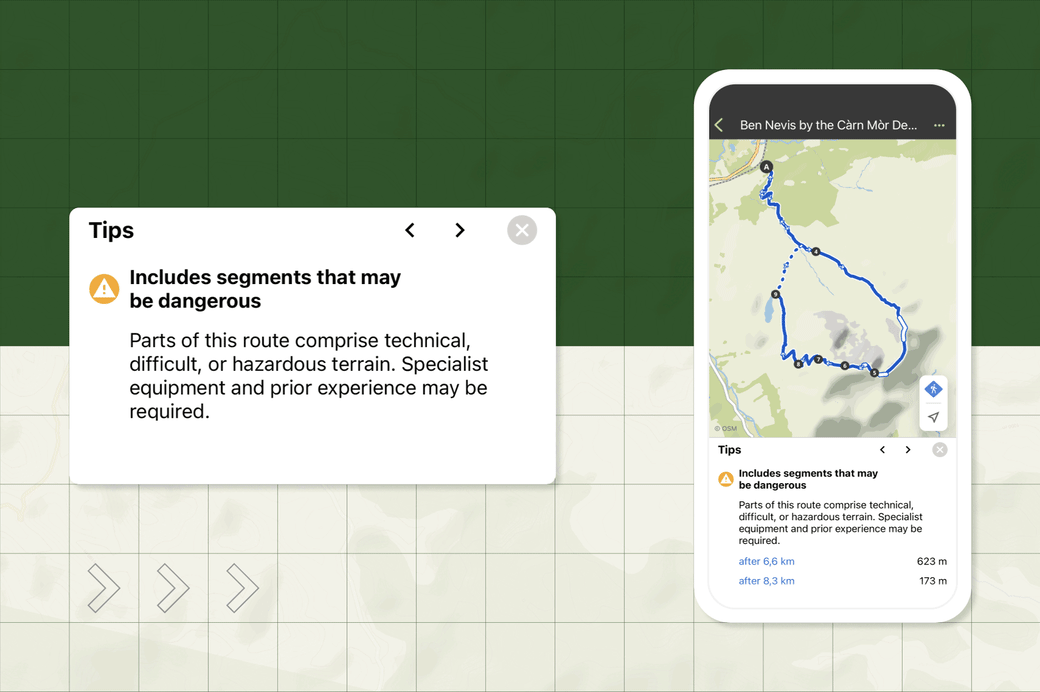Open the 'after 8,3 km' segment link

pos(766,581)
